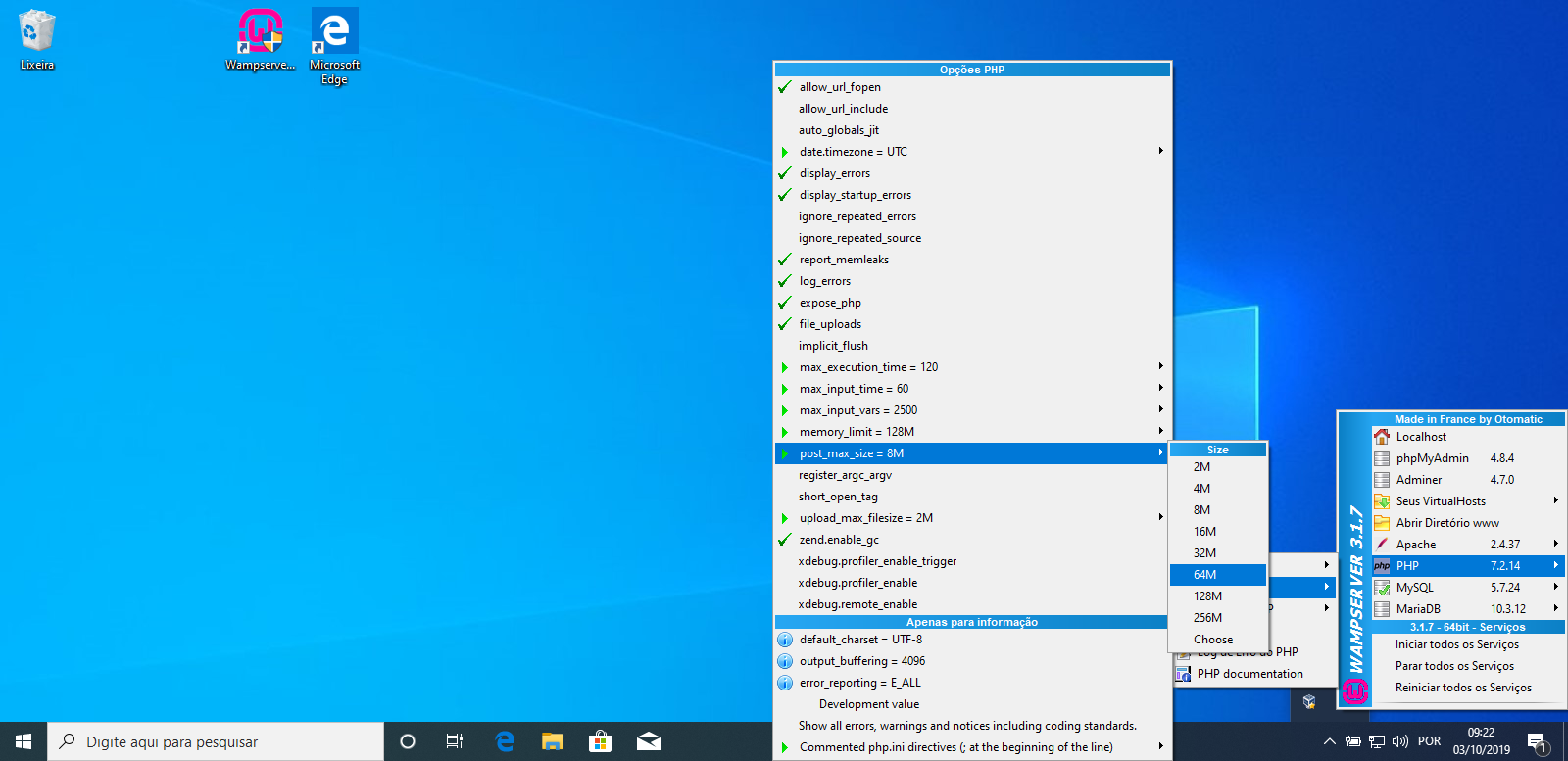Screen dimensions: 1568x761
Task: Expand the MySQL 5.7.24 submenu
Action: (x=1467, y=588)
